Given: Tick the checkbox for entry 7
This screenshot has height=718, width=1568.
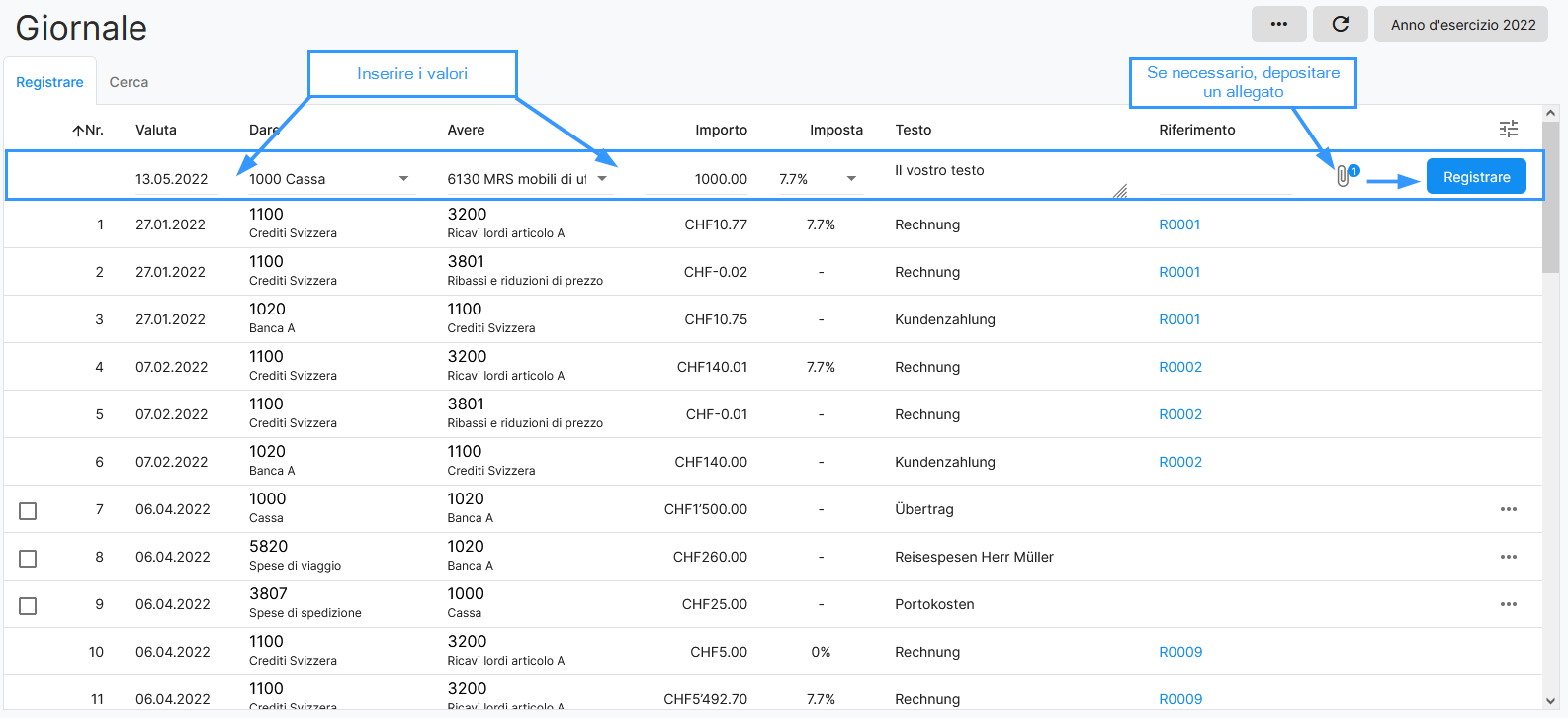Looking at the screenshot, I should 28,510.
